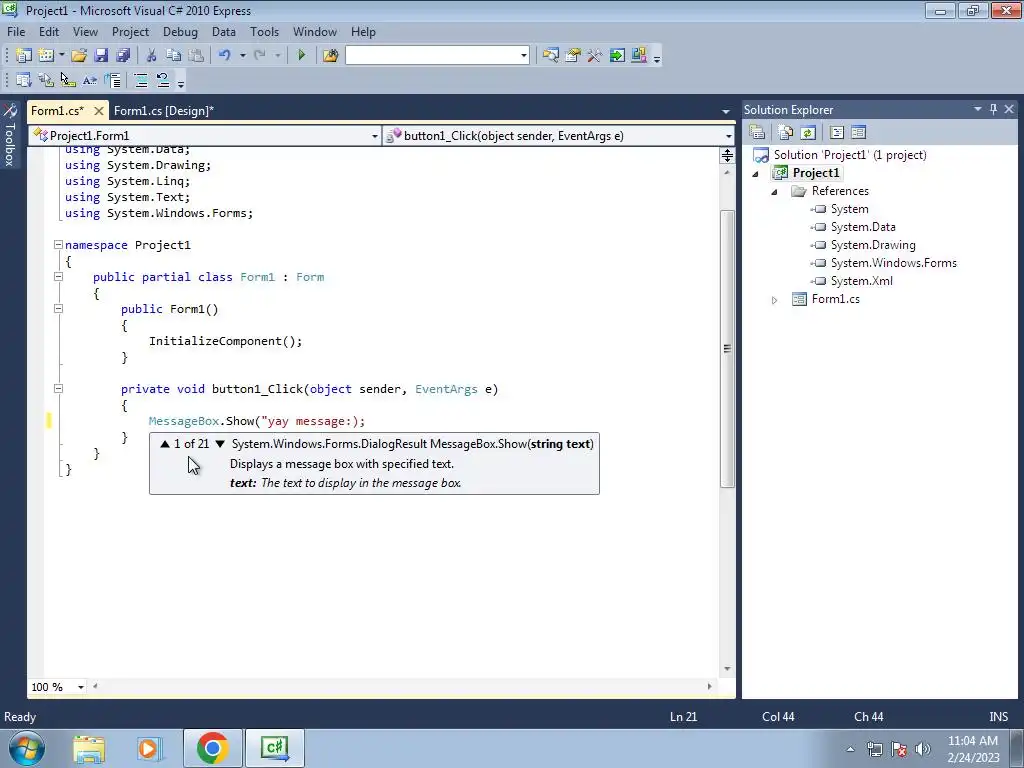
Task: Open the Project menu
Action: pos(130,32)
